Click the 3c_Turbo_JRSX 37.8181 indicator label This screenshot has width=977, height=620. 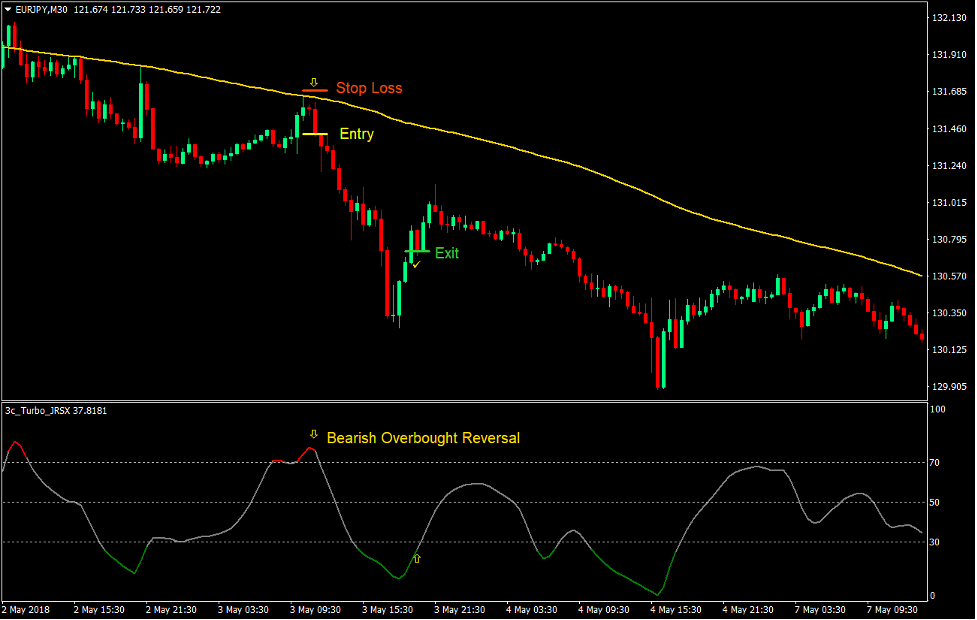click(x=55, y=409)
